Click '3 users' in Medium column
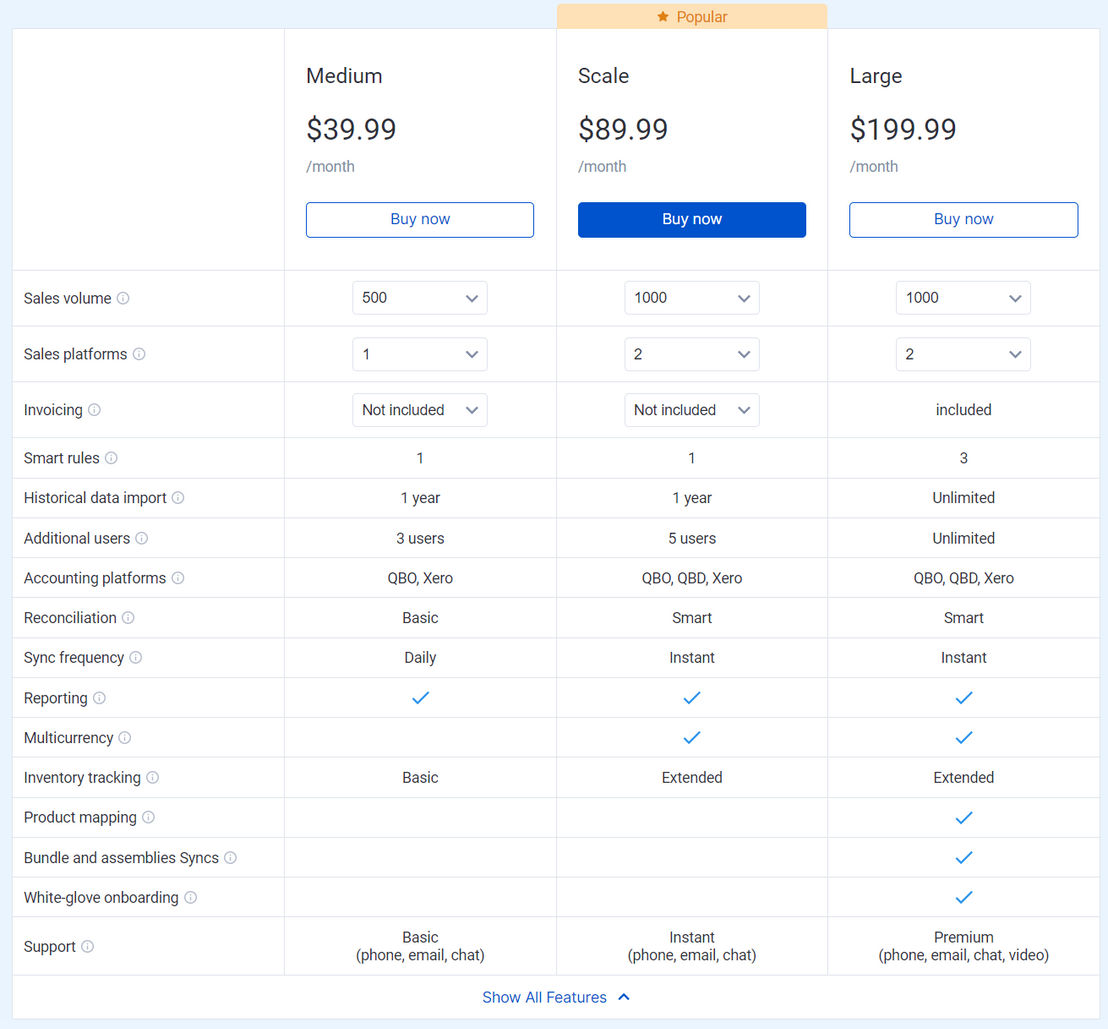1108x1029 pixels. tap(420, 539)
